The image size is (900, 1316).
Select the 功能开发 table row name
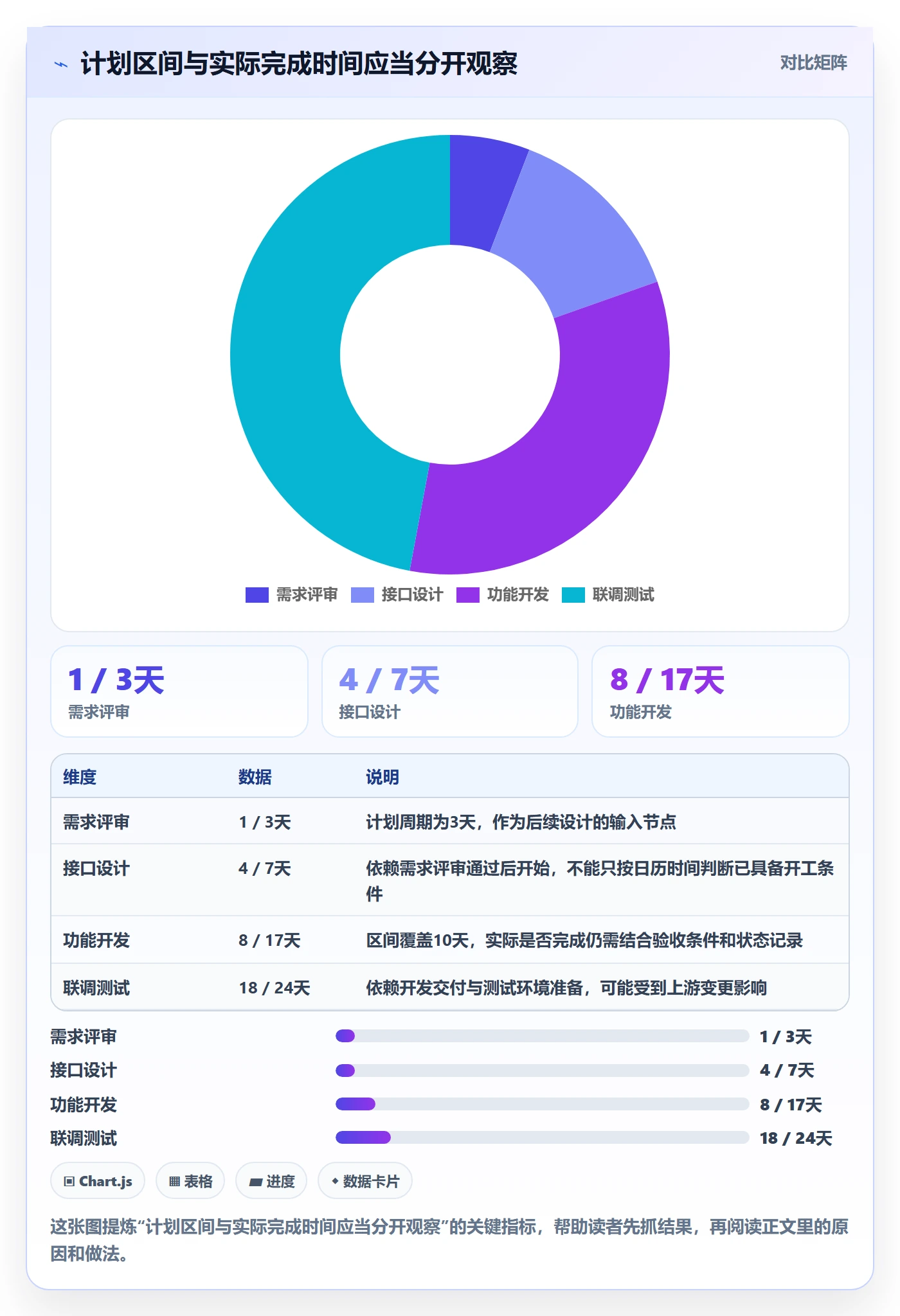pyautogui.click(x=96, y=941)
